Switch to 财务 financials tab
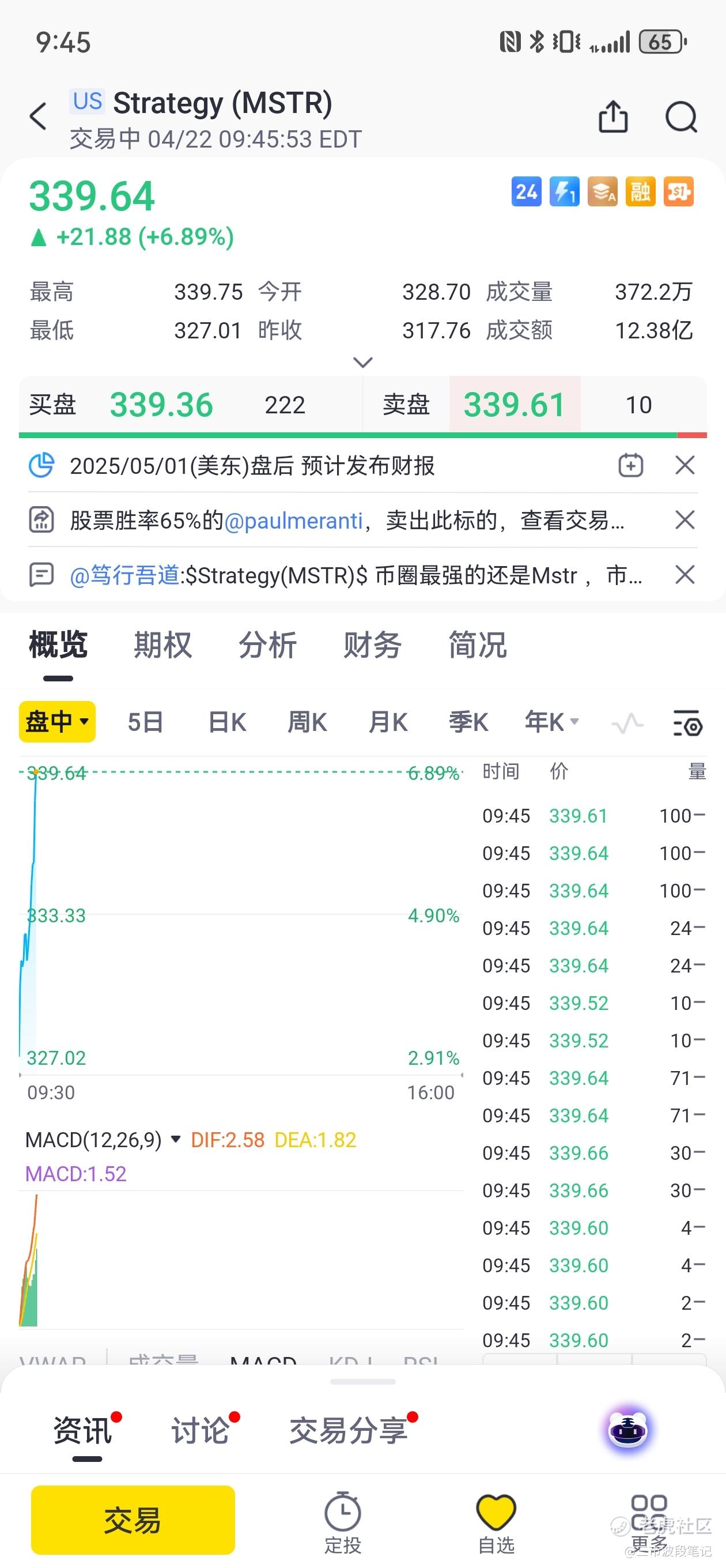Viewport: 726px width, 1568px height. click(x=372, y=644)
